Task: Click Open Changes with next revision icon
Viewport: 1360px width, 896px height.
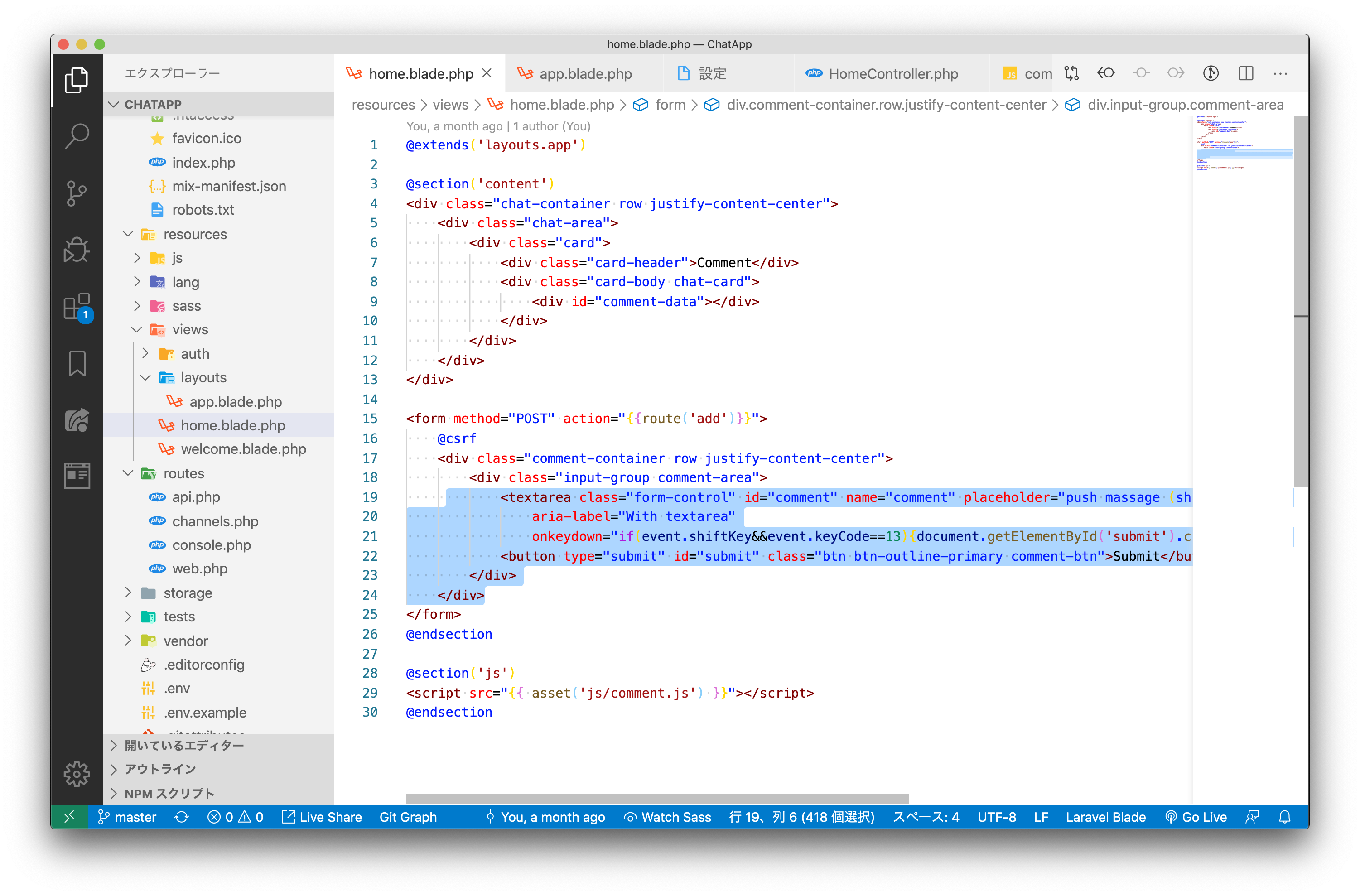Action: [1176, 73]
